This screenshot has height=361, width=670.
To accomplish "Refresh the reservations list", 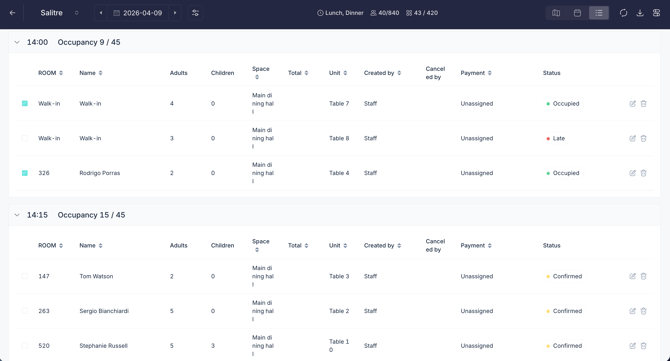I will click(623, 13).
